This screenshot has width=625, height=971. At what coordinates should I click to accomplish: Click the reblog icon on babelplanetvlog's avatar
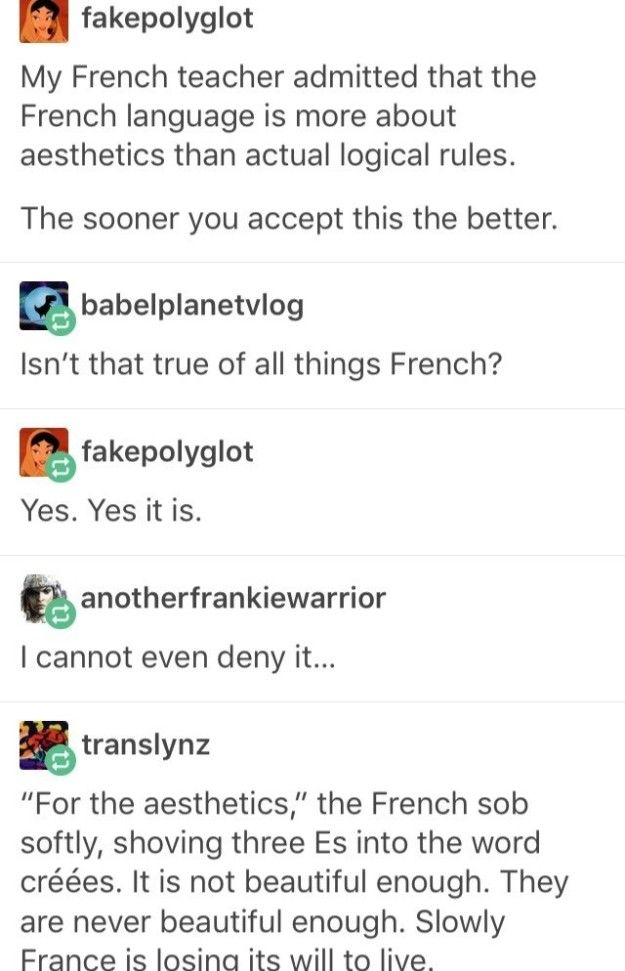pos(61,321)
